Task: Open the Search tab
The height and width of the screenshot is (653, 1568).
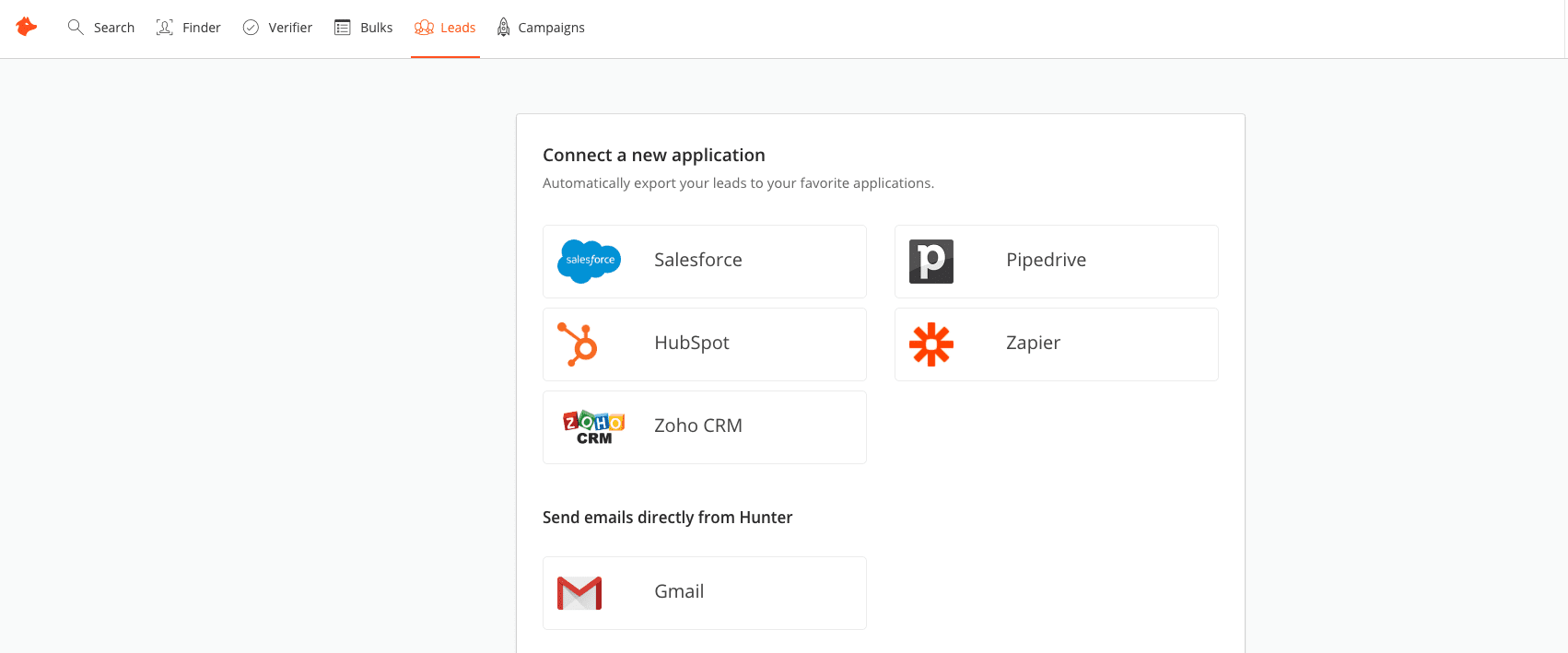Action: pos(101,28)
